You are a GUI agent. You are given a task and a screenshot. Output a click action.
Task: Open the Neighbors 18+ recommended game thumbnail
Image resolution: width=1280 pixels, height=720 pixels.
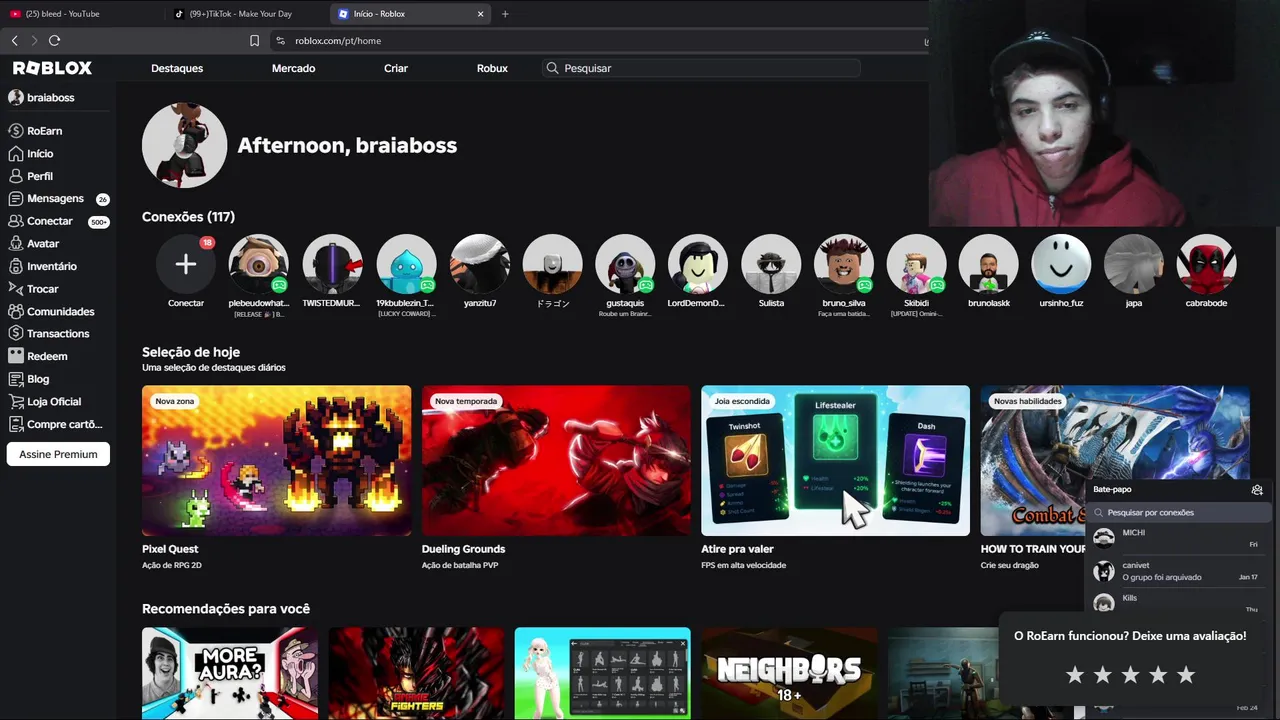pyautogui.click(x=789, y=673)
